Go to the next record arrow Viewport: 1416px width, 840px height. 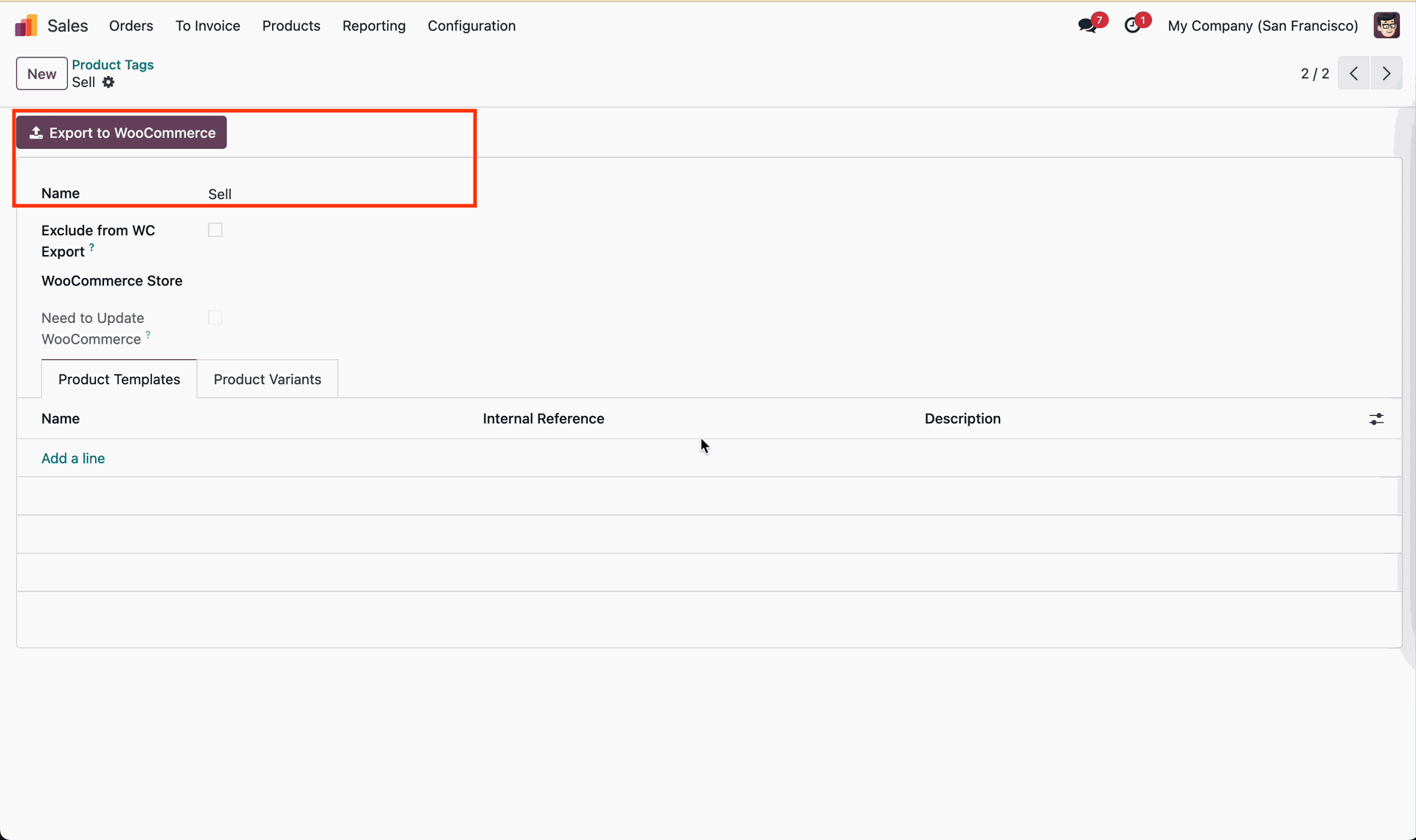tap(1386, 74)
